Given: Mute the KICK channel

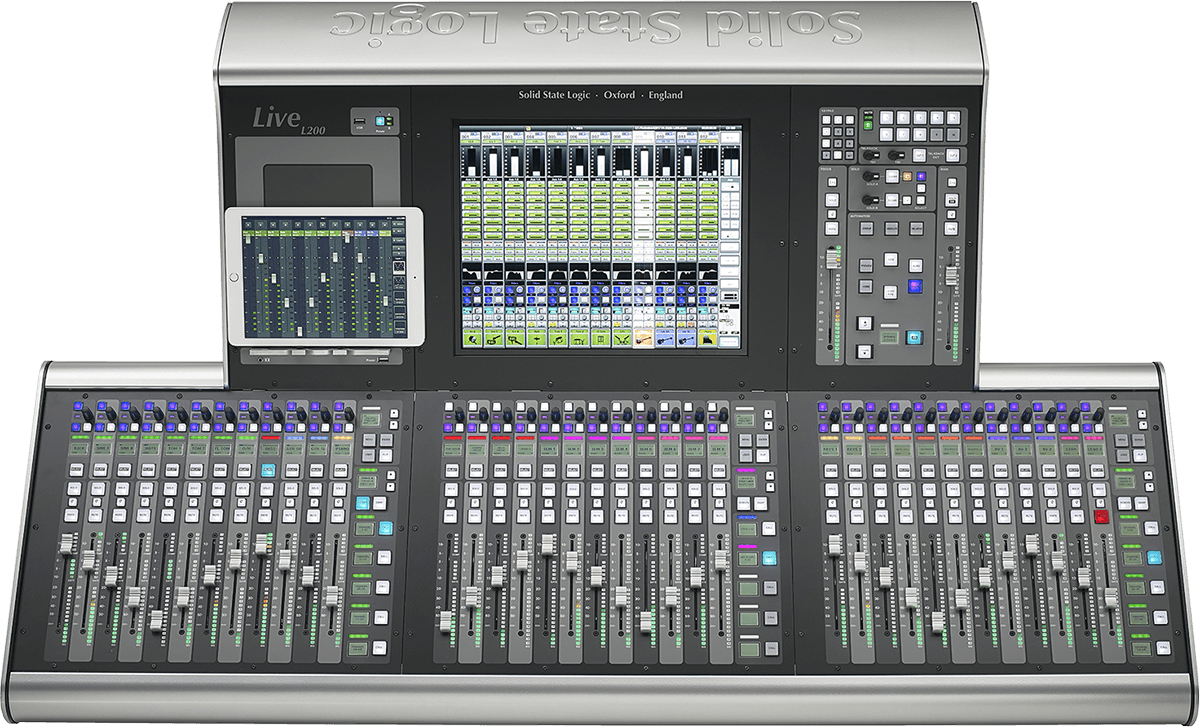Looking at the screenshot, I should pos(72,516).
